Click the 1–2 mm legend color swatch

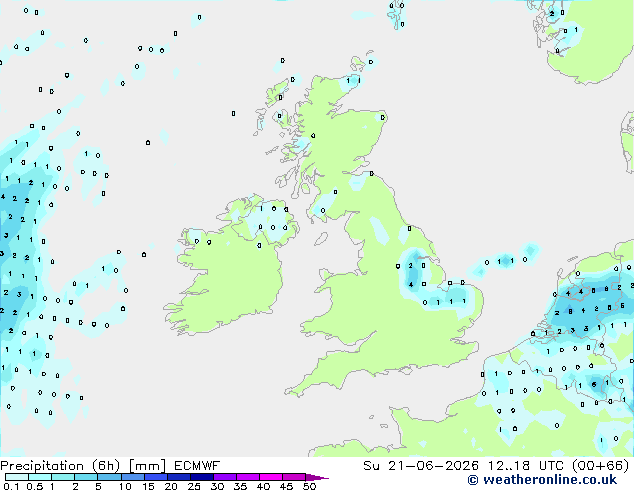tap(63, 477)
